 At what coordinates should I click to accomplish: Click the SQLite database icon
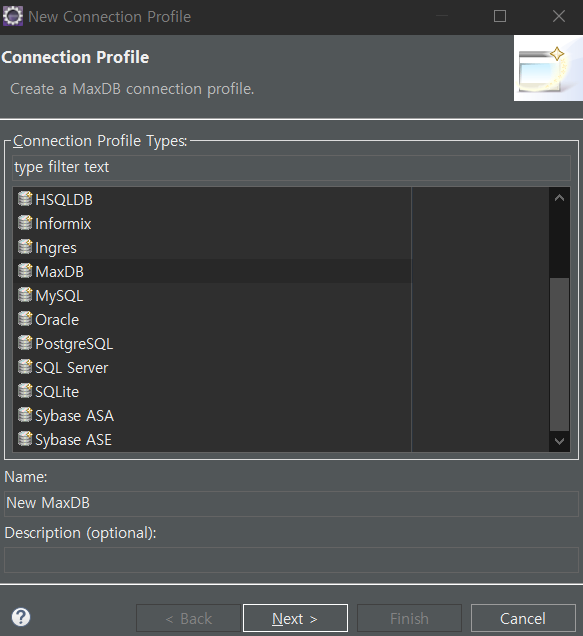tap(25, 391)
